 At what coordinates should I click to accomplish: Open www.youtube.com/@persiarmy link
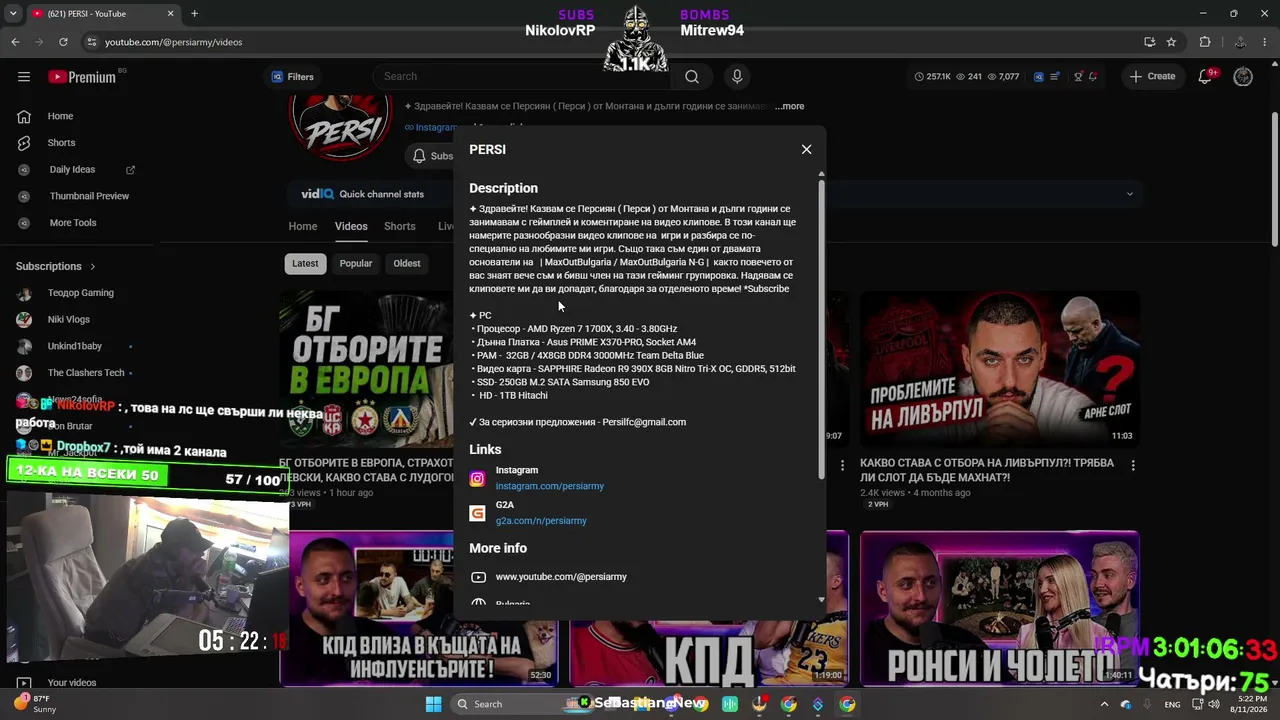point(561,577)
